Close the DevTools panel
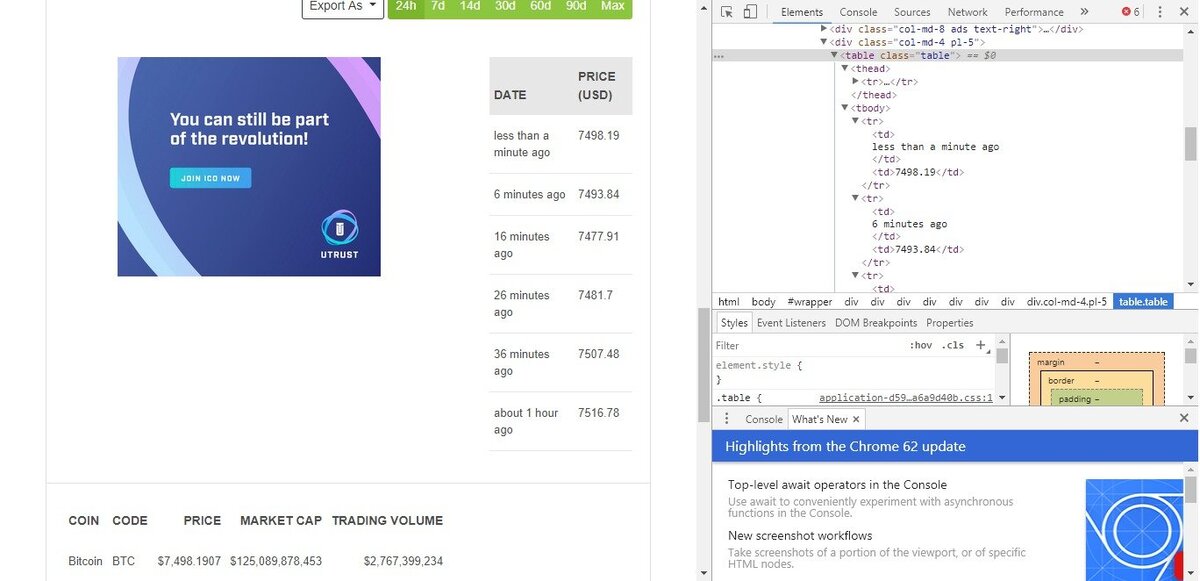 [1185, 12]
